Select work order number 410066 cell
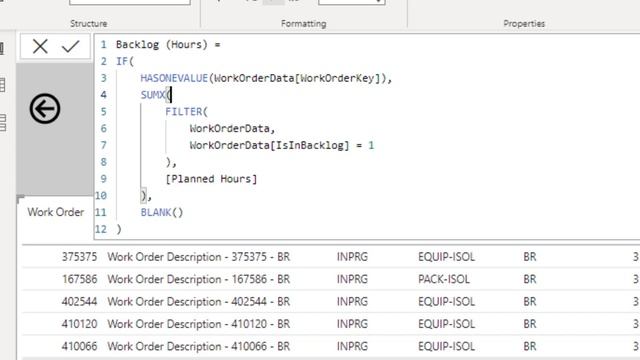The image size is (640, 360). [80, 347]
